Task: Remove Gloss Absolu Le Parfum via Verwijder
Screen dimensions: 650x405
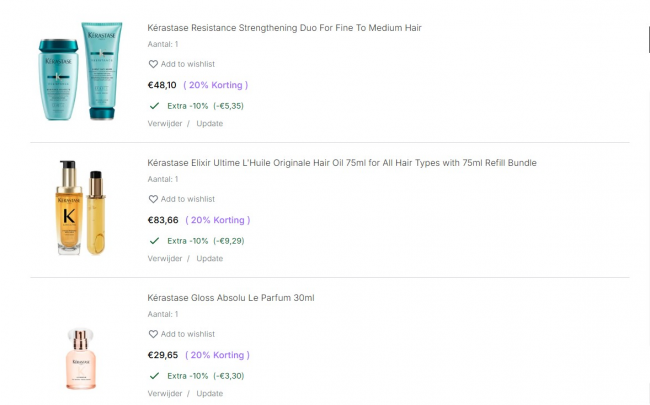Action: coord(165,394)
